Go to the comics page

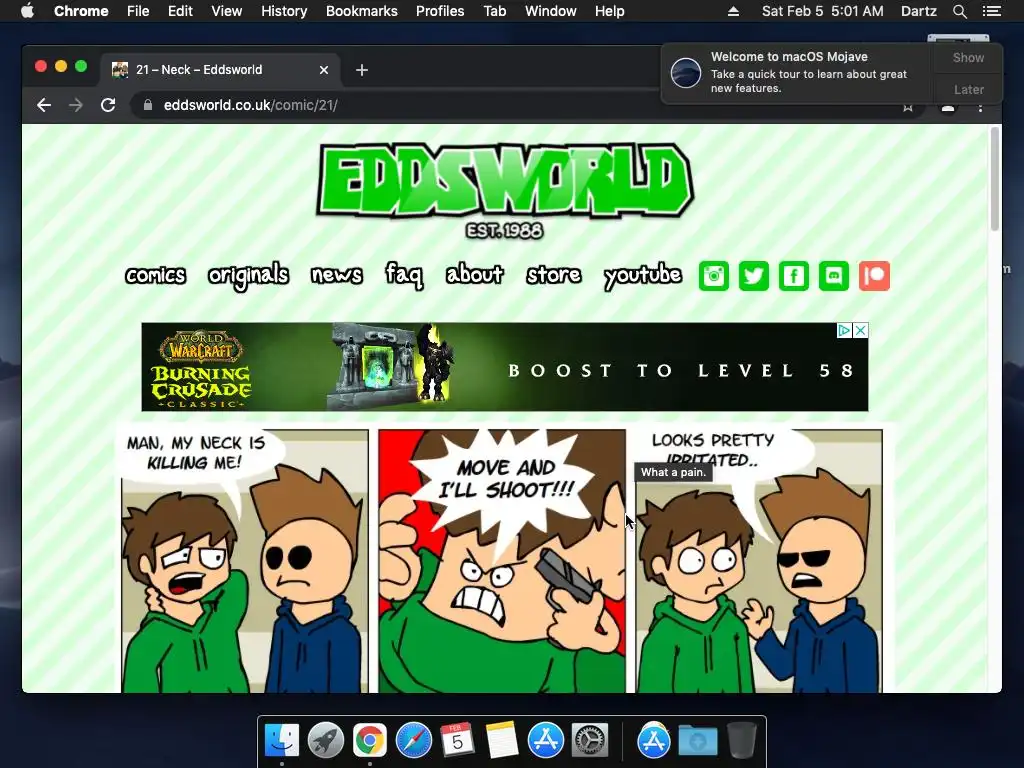[155, 275]
